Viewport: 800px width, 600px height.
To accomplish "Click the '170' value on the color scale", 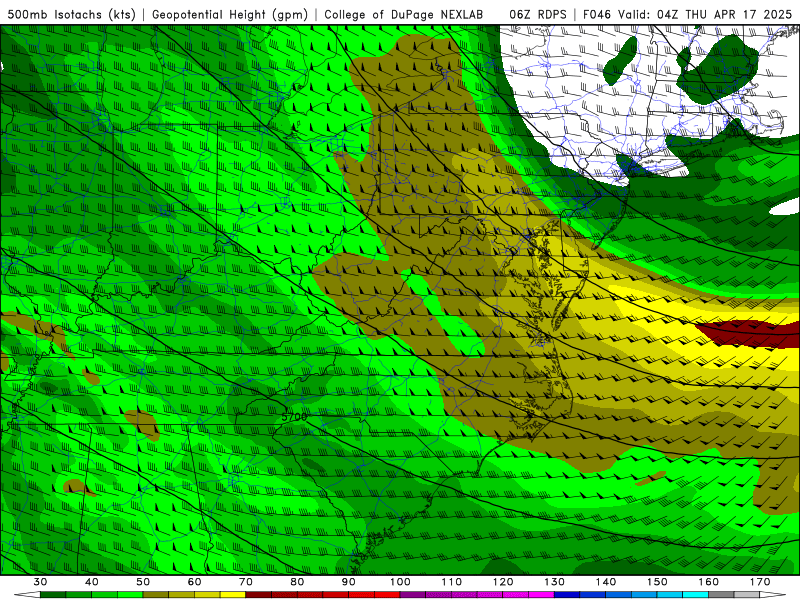I will 760,582.
